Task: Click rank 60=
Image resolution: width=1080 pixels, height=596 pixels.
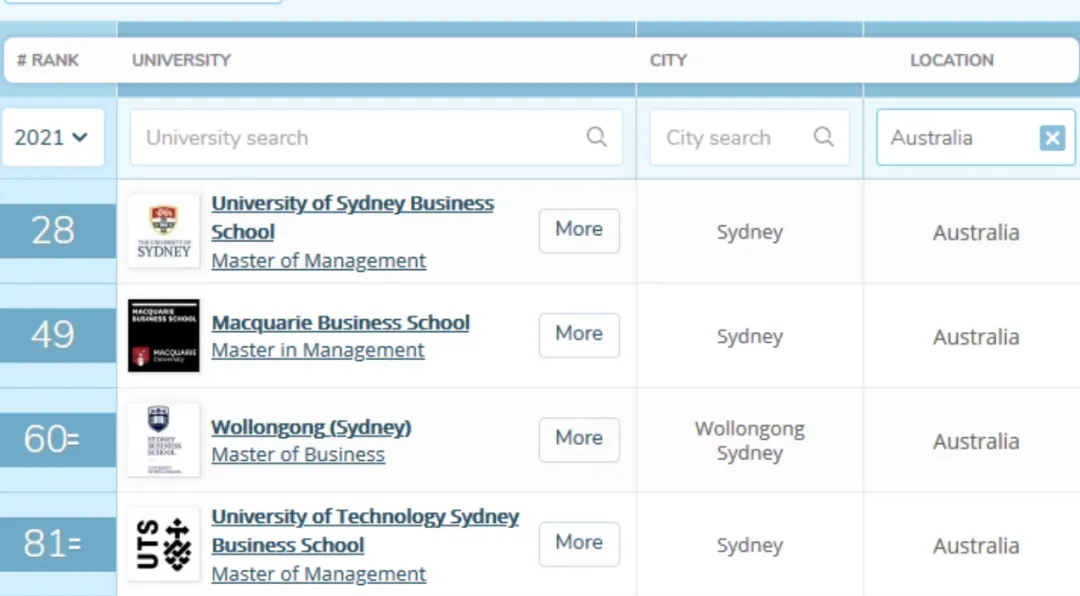Action: pyautogui.click(x=53, y=440)
